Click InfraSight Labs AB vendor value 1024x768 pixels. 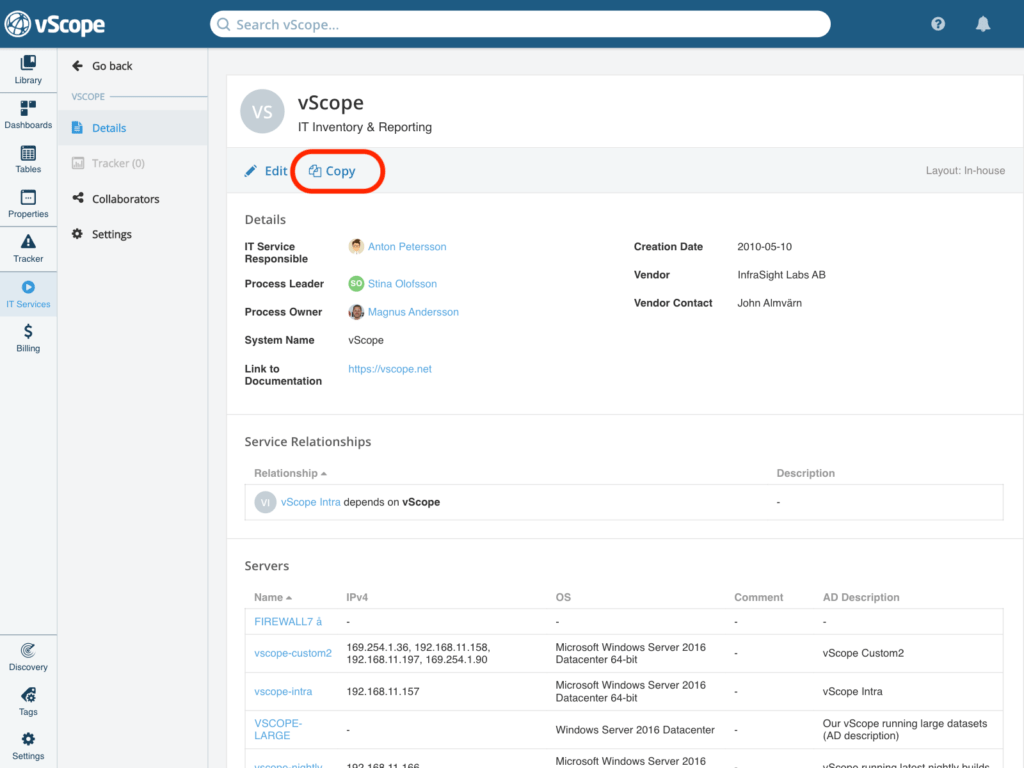pyautogui.click(x=781, y=274)
